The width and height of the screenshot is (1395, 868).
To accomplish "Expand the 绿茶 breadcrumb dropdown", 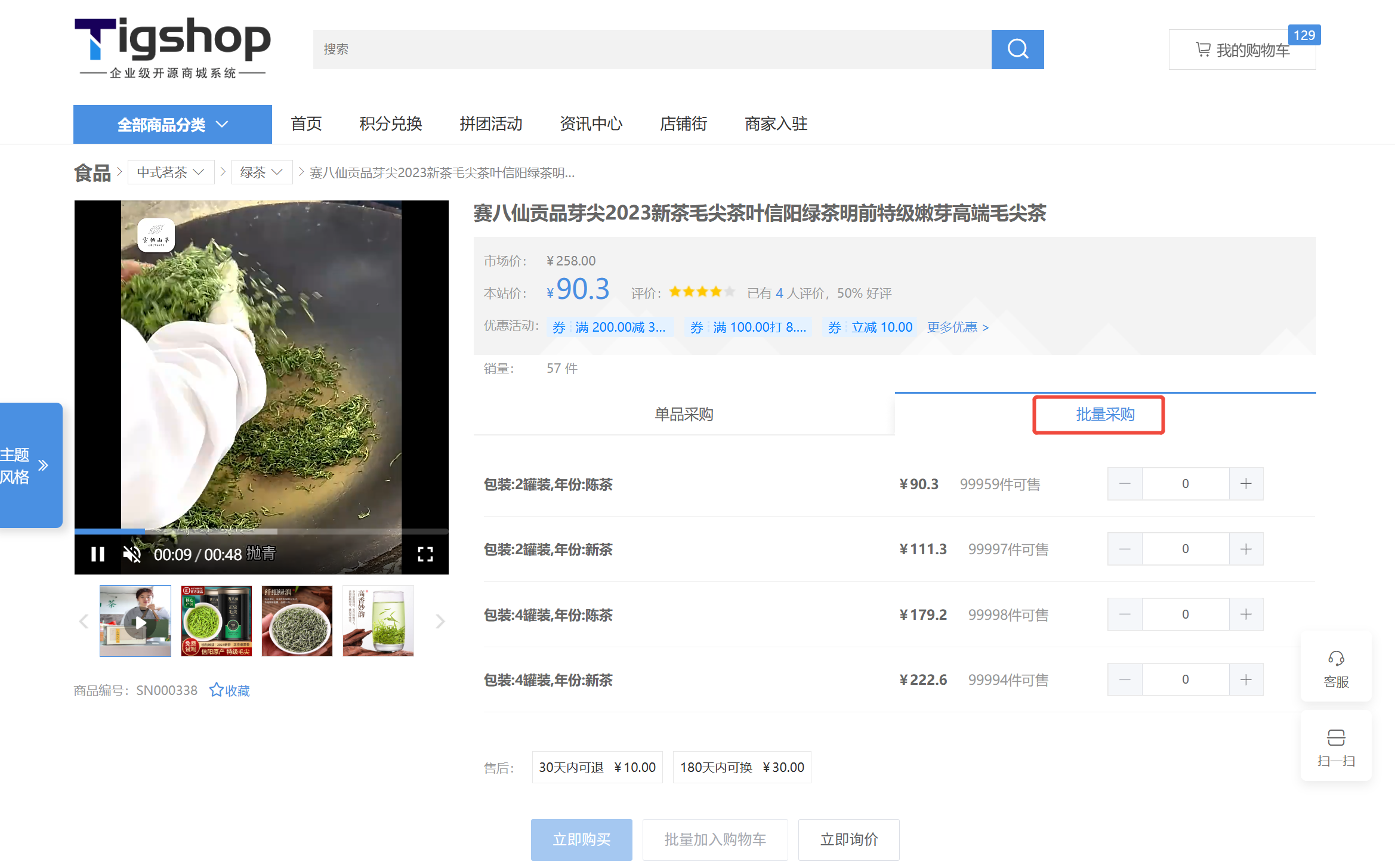I will [261, 172].
